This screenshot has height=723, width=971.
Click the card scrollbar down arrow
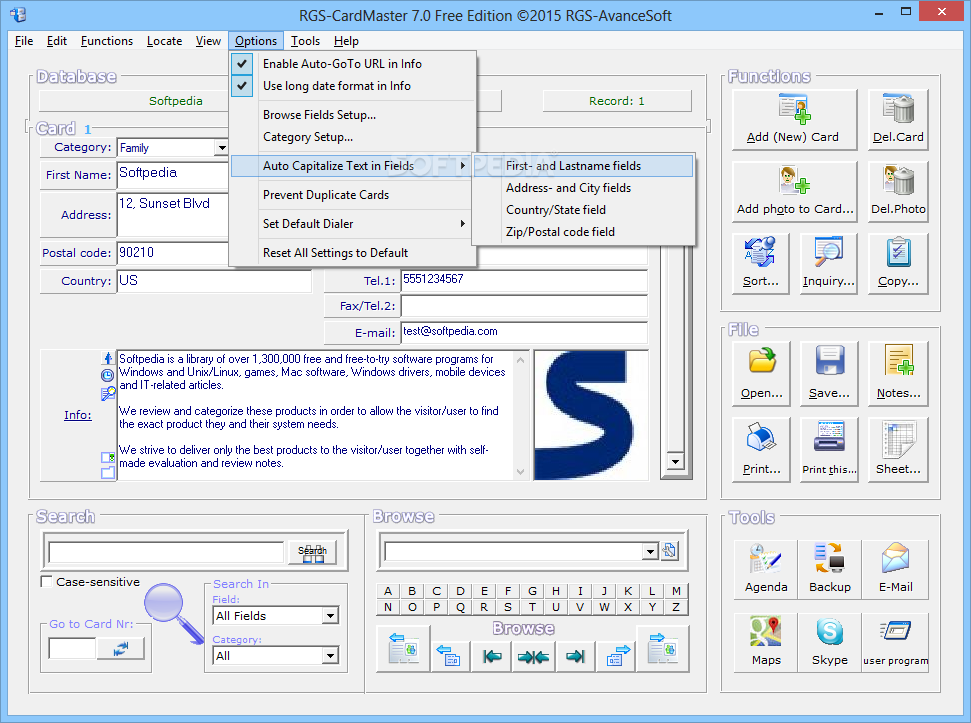(x=675, y=462)
